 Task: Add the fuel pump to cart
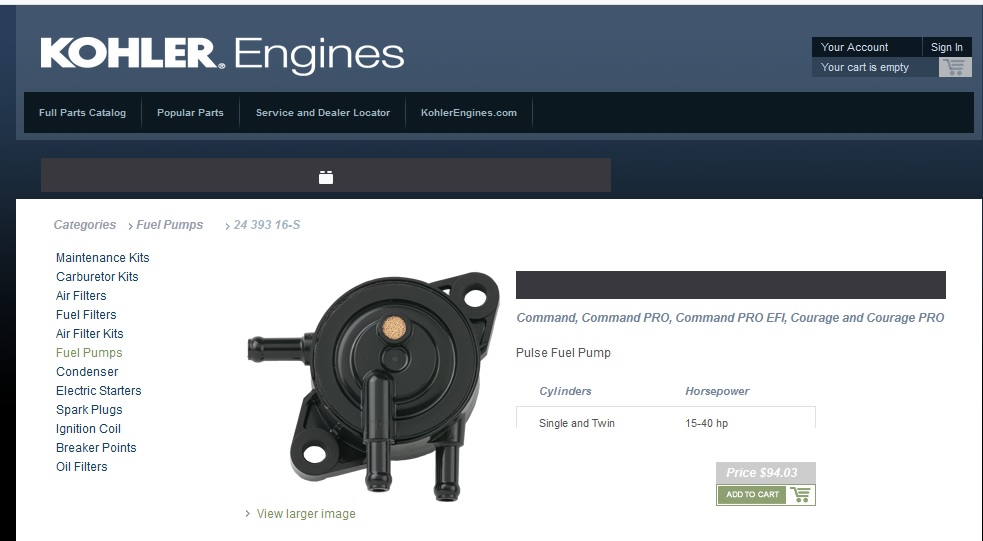[x=752, y=495]
